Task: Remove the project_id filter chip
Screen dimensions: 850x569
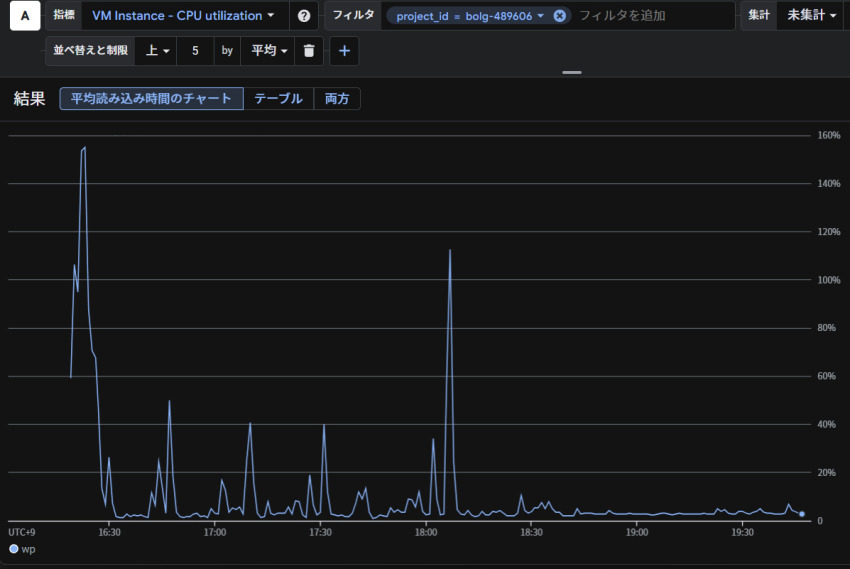Action: (x=559, y=16)
